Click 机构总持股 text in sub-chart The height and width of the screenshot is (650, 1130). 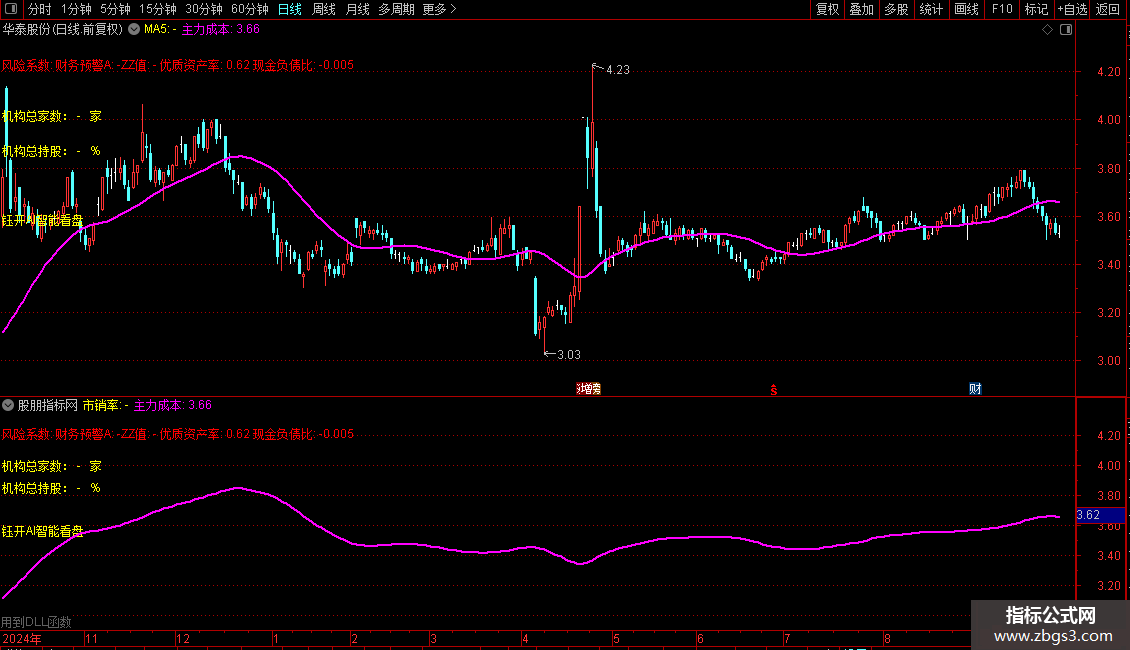[34, 489]
